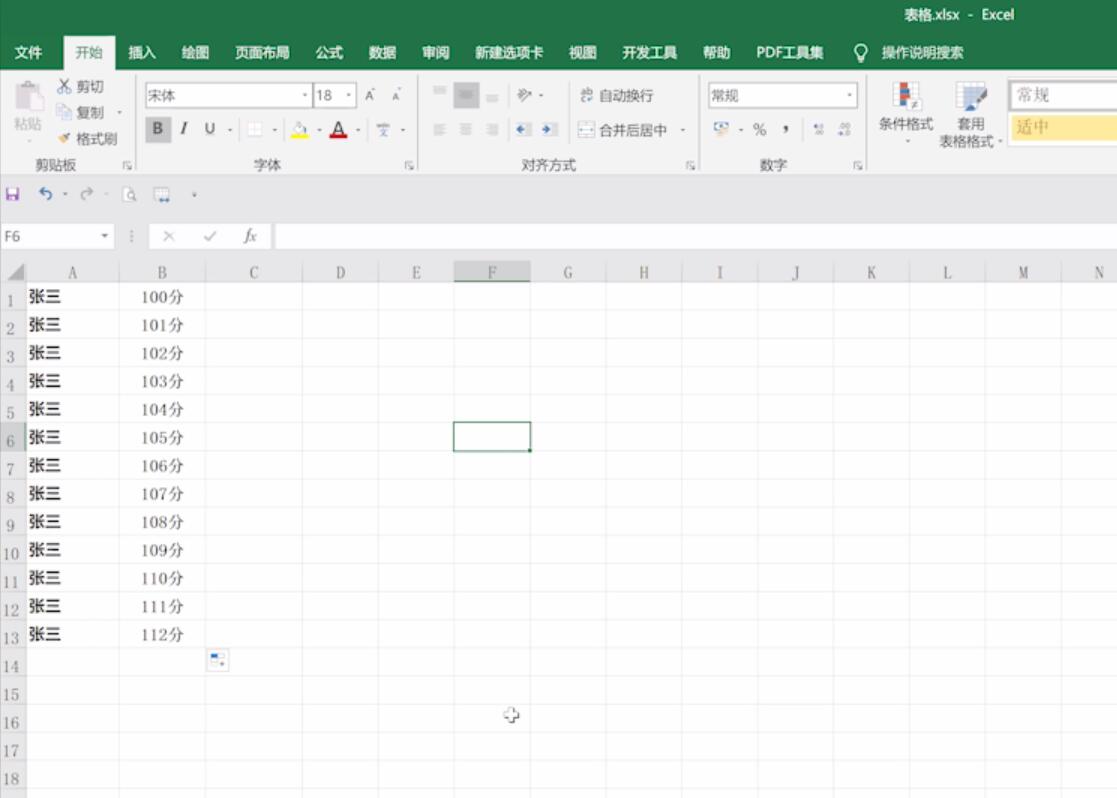This screenshot has height=798, width=1117.
Task: Increase font size with larger A icon
Action: click(x=370, y=95)
